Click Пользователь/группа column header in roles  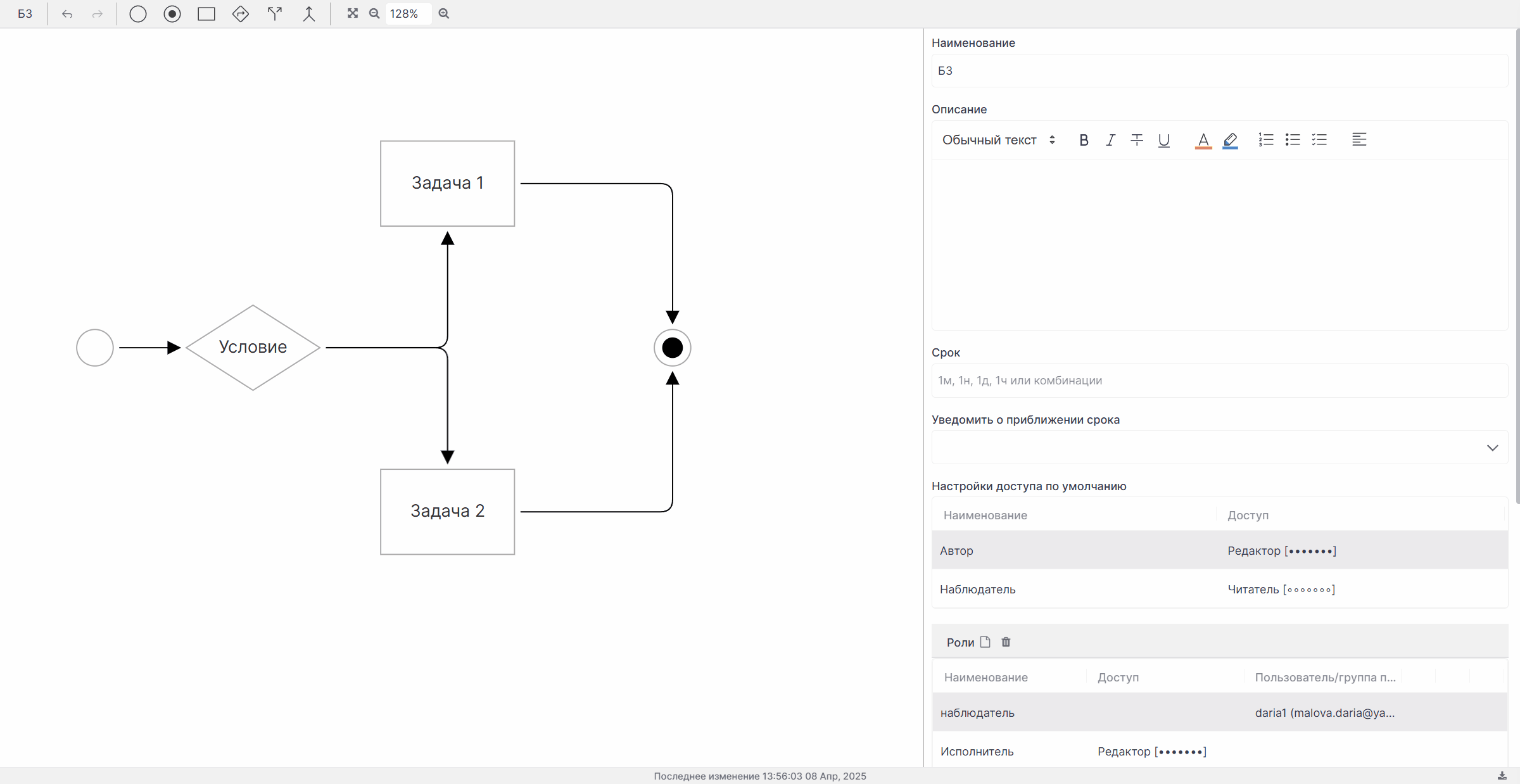pos(1326,678)
